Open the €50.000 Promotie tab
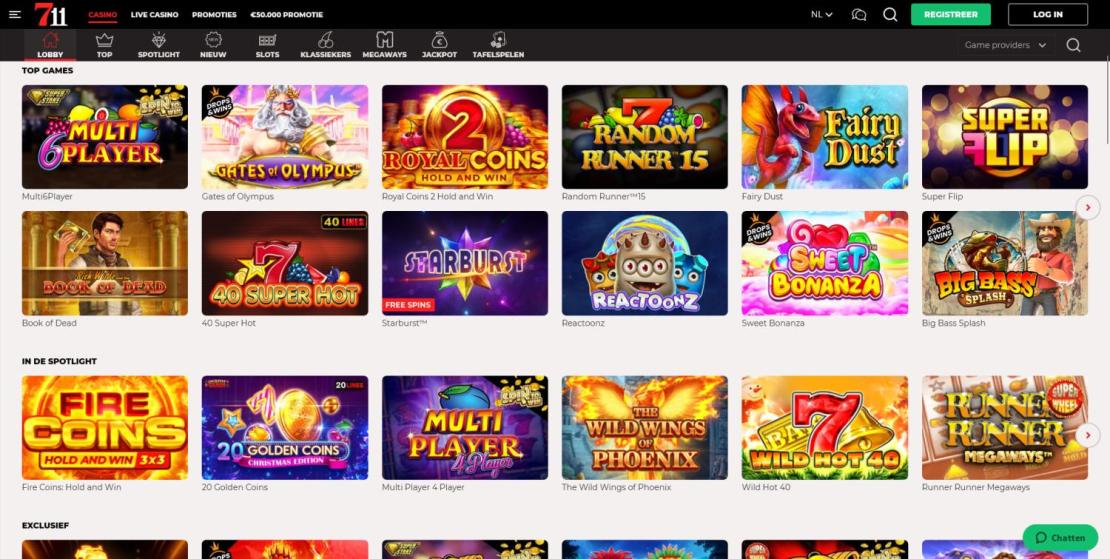Screen dimensions: 1110x559 pyautogui.click(x=287, y=14)
